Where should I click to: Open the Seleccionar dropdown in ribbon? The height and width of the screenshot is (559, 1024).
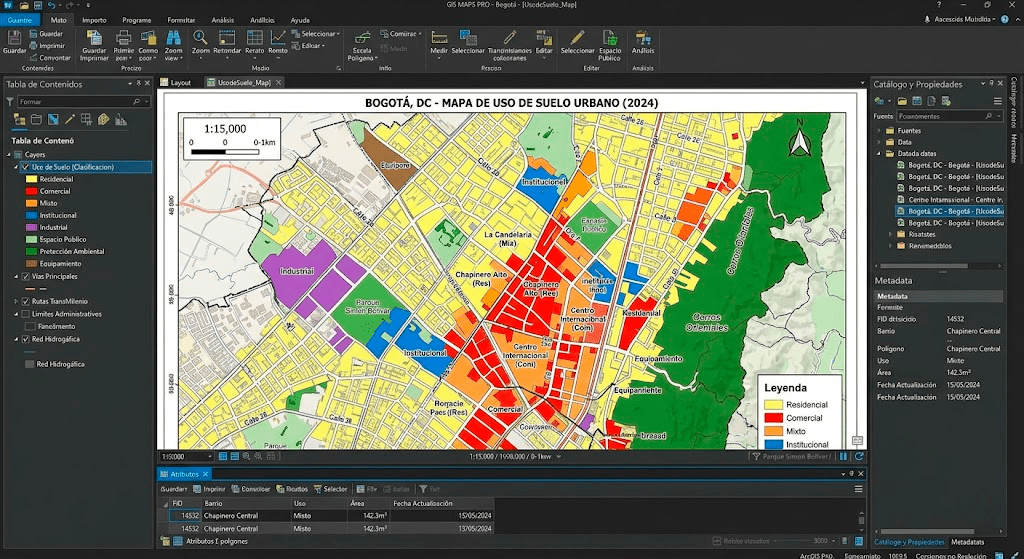click(316, 33)
